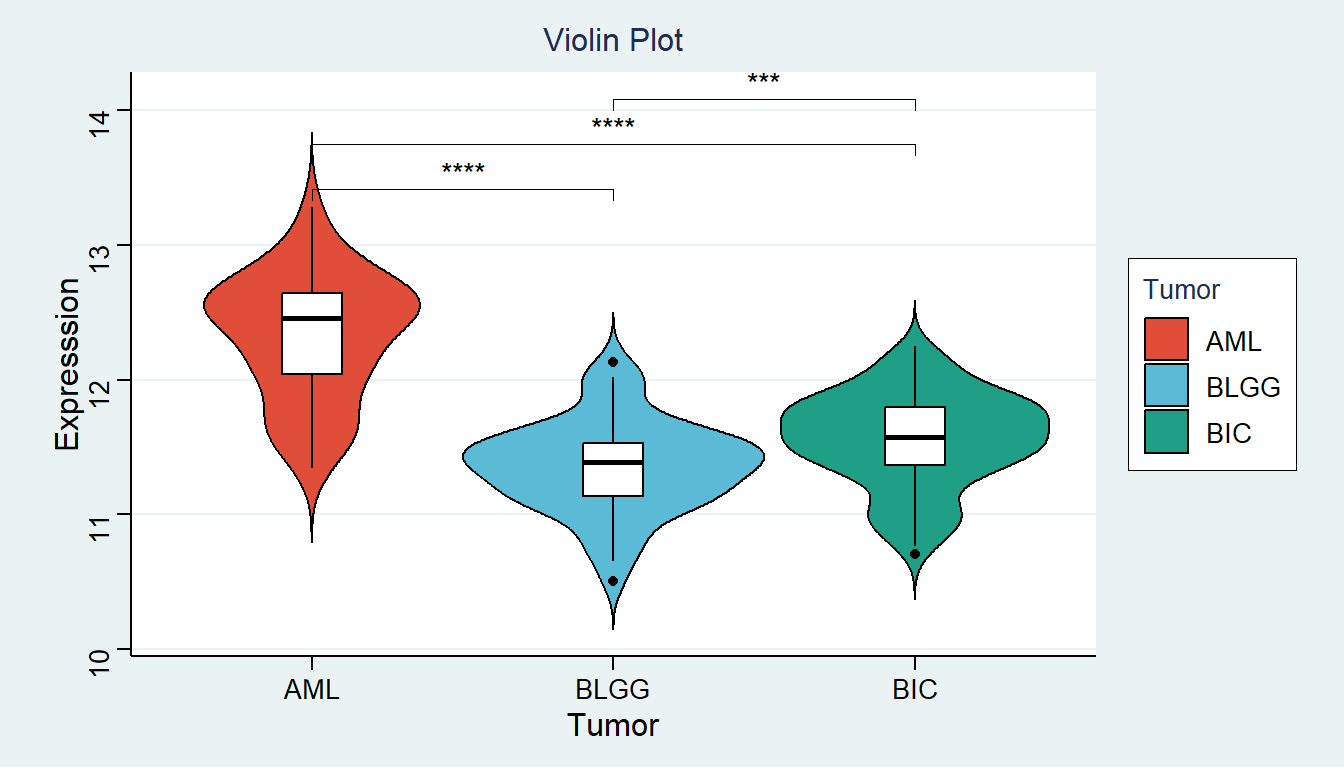Select the Tumor x-axis title
The height and width of the screenshot is (768, 1344).
tap(613, 725)
